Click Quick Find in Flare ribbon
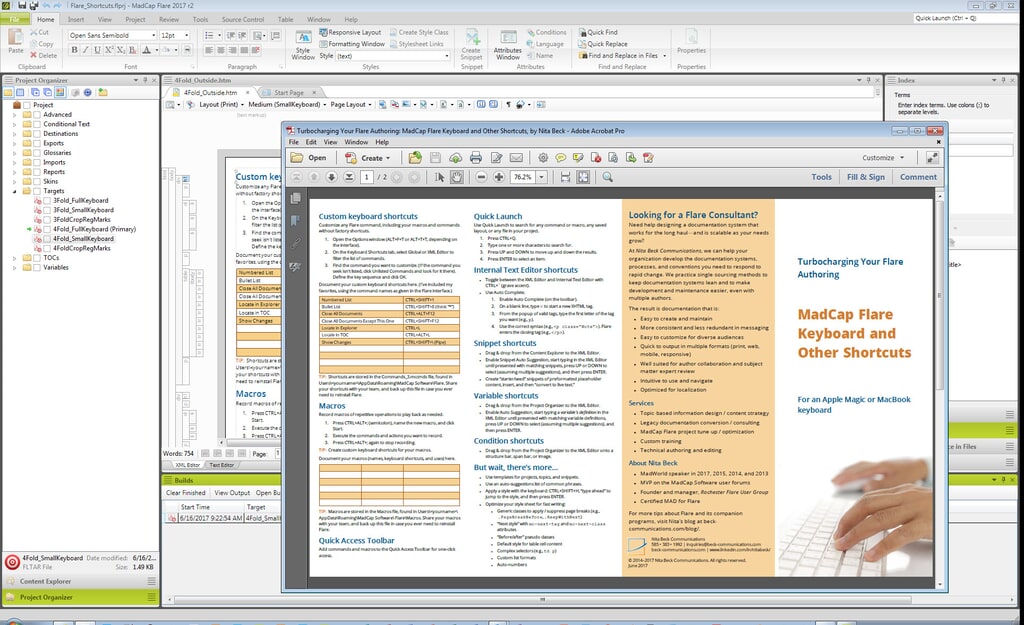 598,32
